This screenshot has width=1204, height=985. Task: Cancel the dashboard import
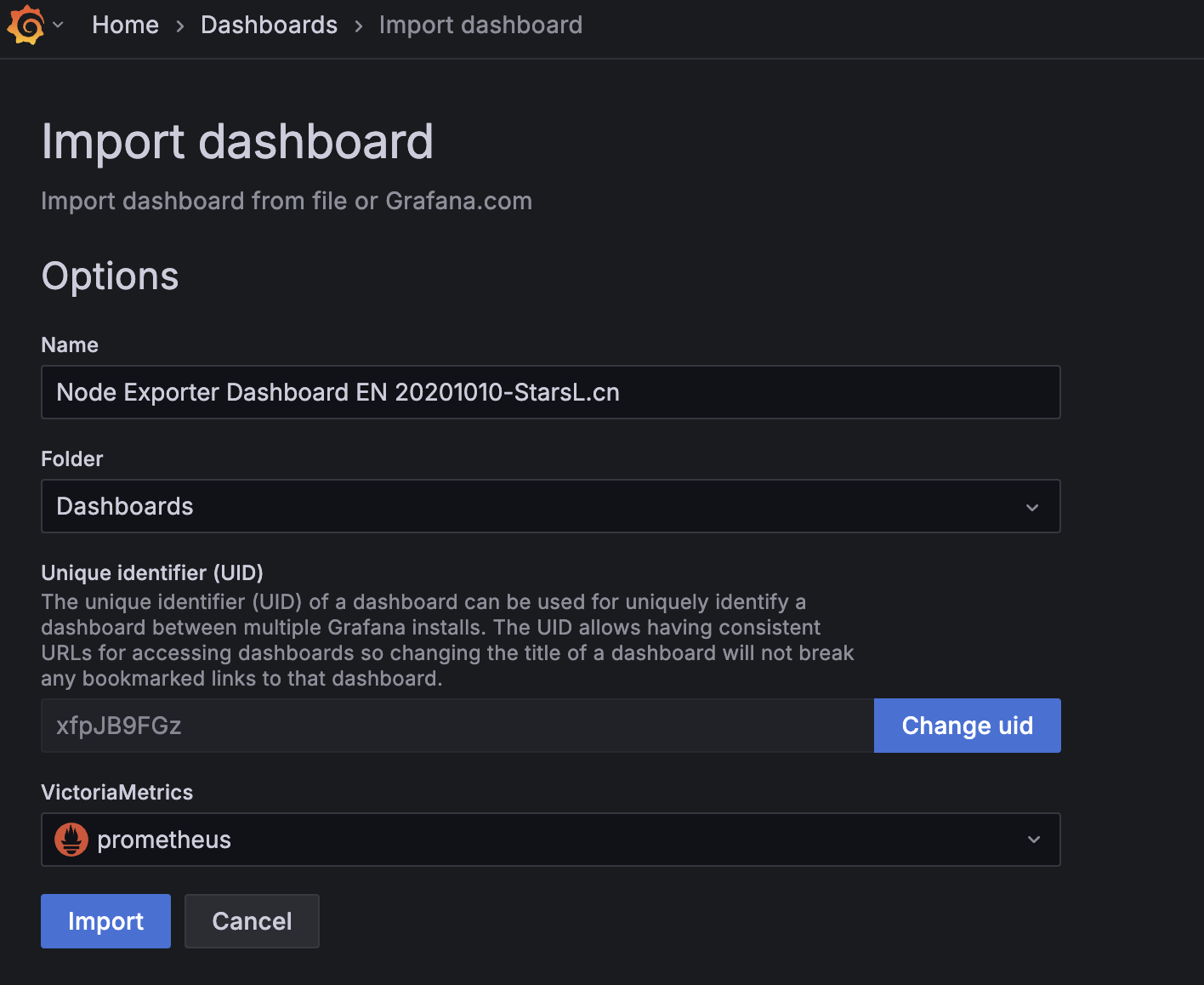tap(252, 921)
